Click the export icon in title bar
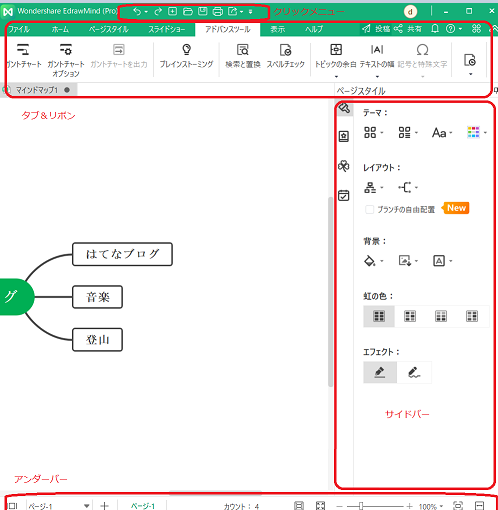The height and width of the screenshot is (510, 498). point(232,12)
